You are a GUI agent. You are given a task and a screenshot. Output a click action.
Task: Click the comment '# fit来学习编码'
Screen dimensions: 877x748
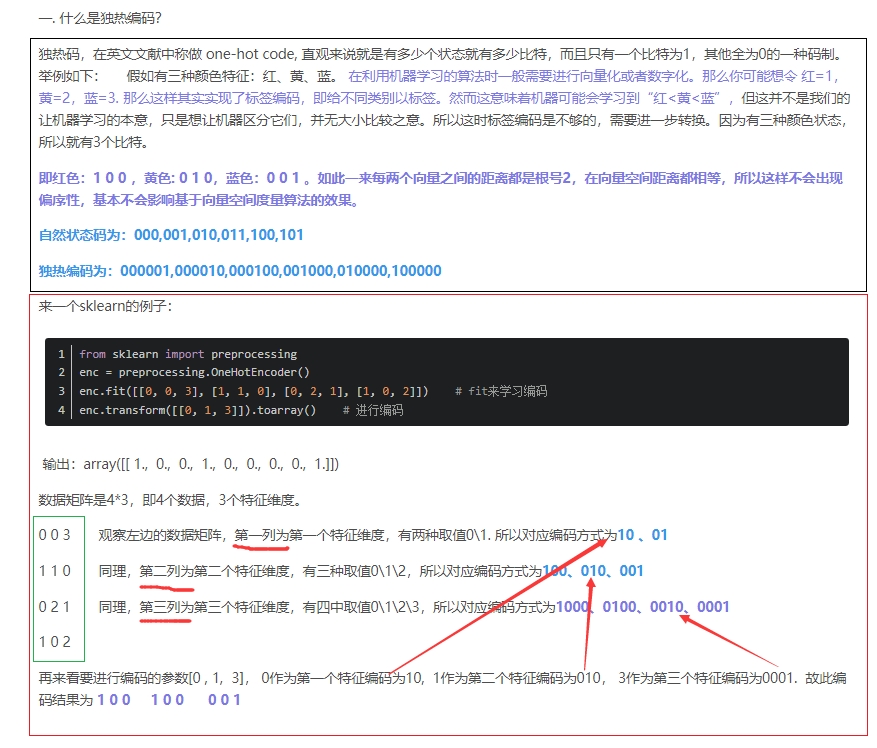point(501,392)
